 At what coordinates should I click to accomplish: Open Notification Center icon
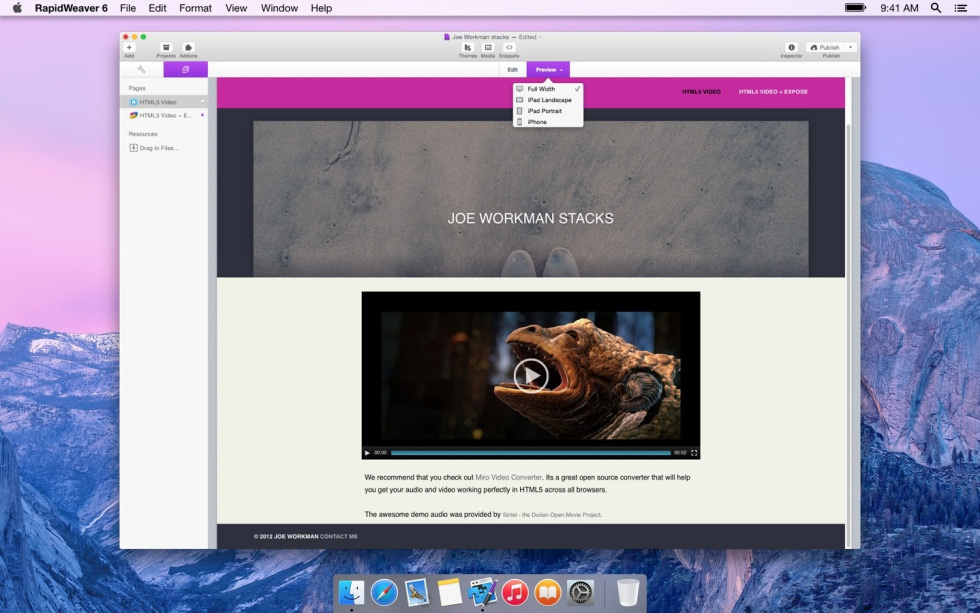point(961,8)
